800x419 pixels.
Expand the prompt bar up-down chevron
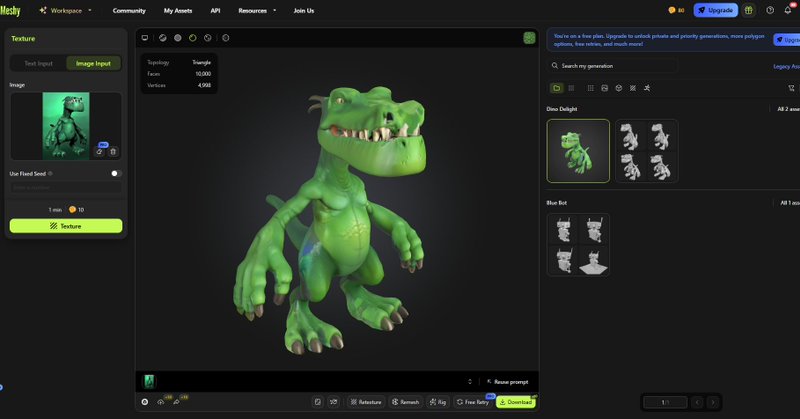(470, 382)
